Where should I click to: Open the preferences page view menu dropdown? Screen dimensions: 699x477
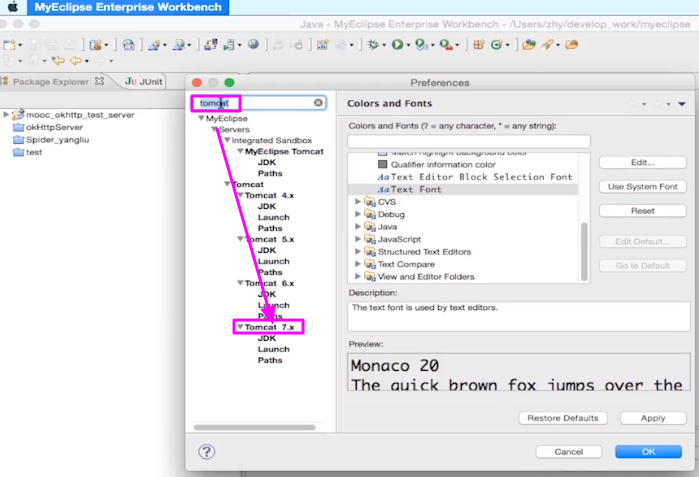tap(682, 104)
